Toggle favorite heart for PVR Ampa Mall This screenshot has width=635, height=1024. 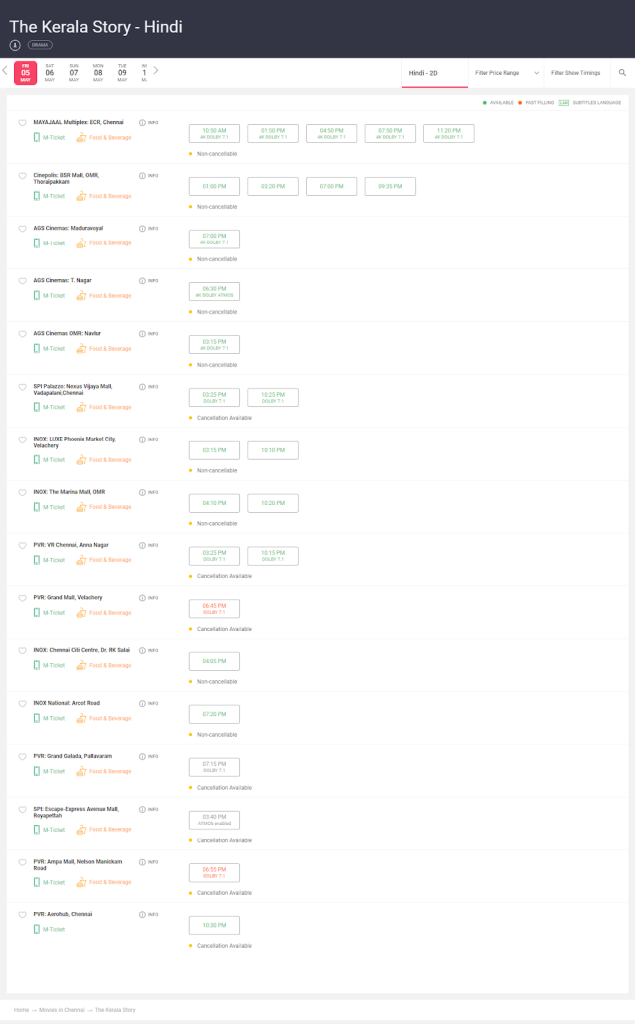(x=22, y=863)
